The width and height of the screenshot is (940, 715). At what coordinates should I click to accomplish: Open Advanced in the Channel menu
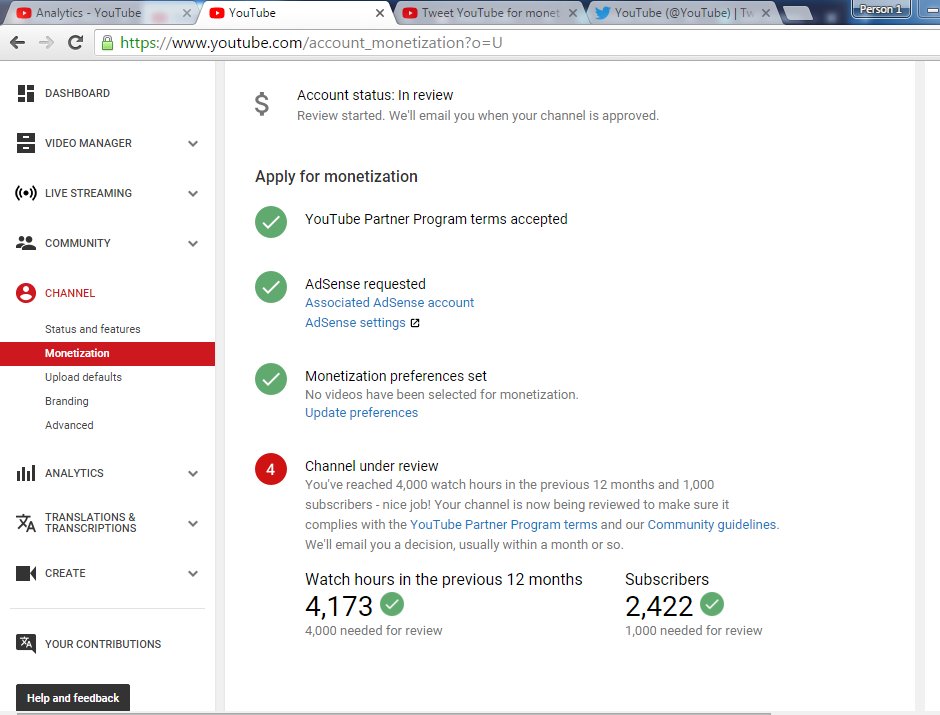pos(69,425)
